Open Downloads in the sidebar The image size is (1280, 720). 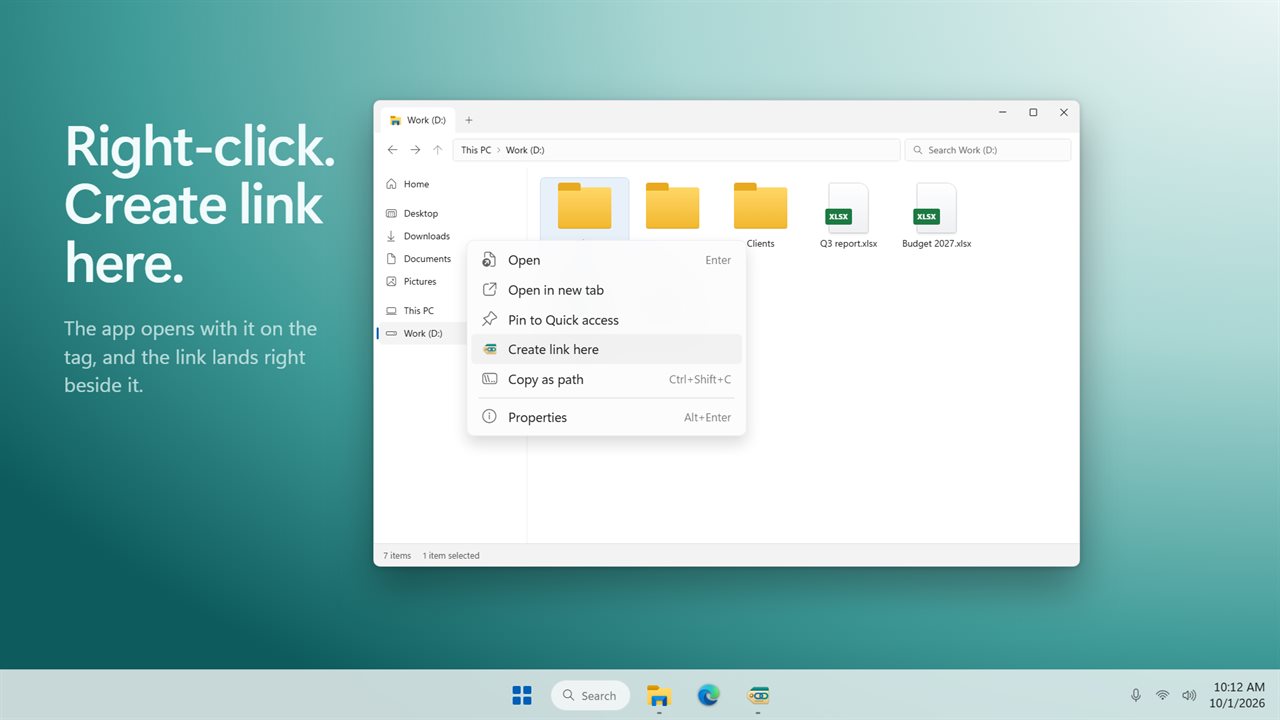[x=426, y=236]
